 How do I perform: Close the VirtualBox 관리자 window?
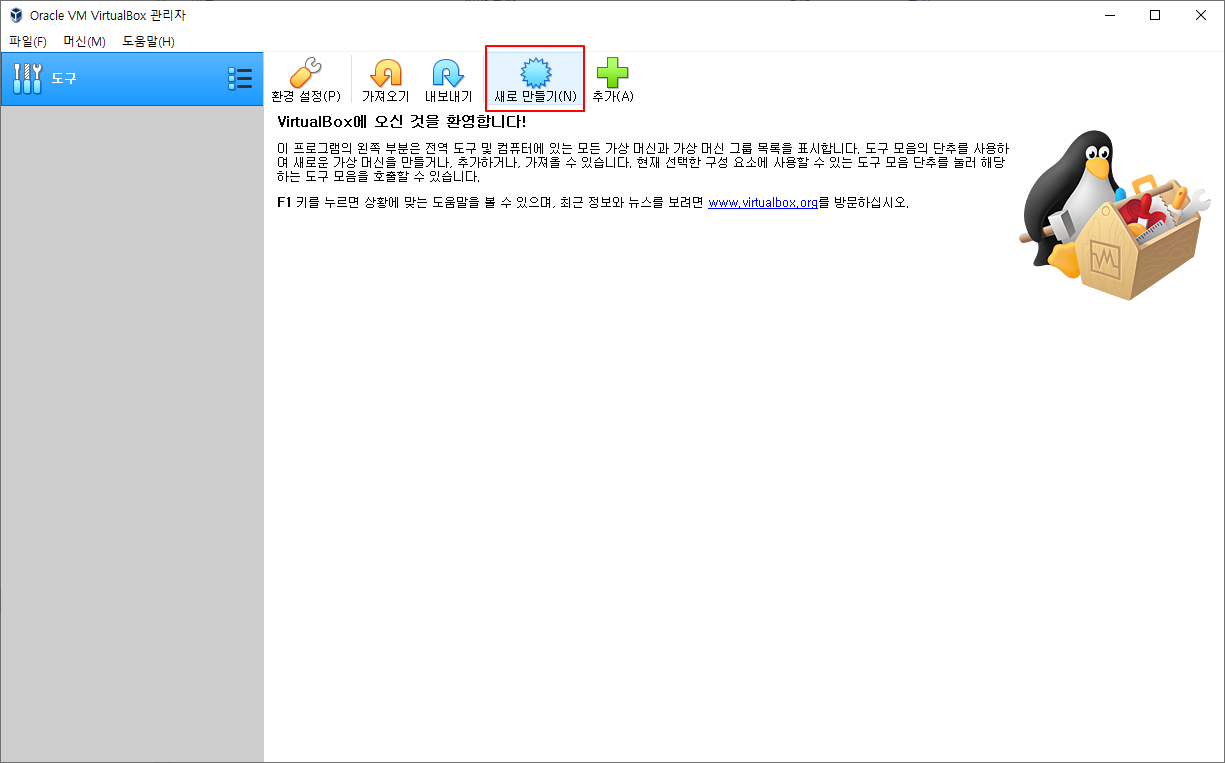(x=1201, y=15)
